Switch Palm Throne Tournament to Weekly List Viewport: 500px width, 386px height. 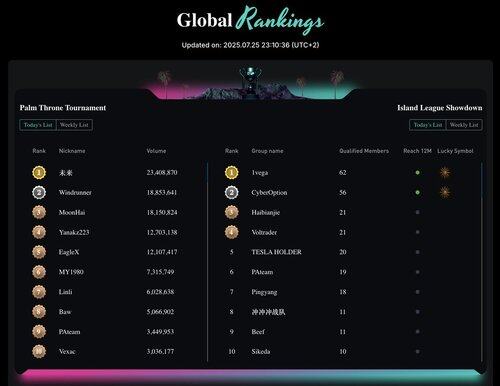point(74,125)
